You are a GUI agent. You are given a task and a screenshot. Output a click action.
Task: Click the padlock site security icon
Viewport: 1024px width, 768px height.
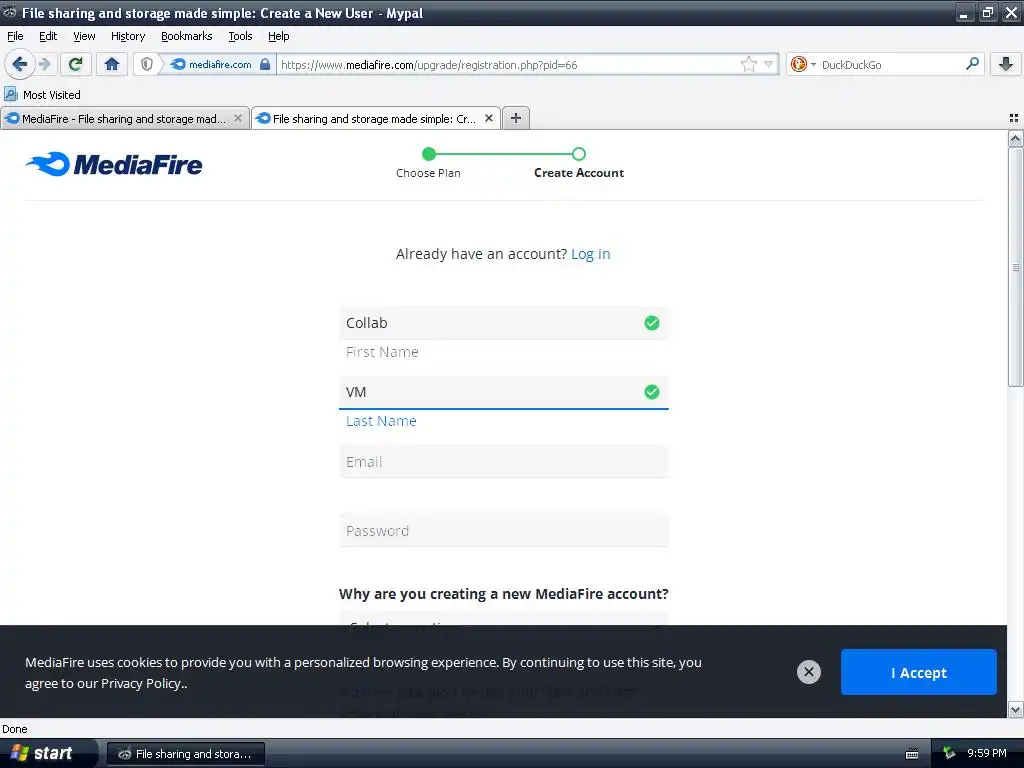[264, 64]
